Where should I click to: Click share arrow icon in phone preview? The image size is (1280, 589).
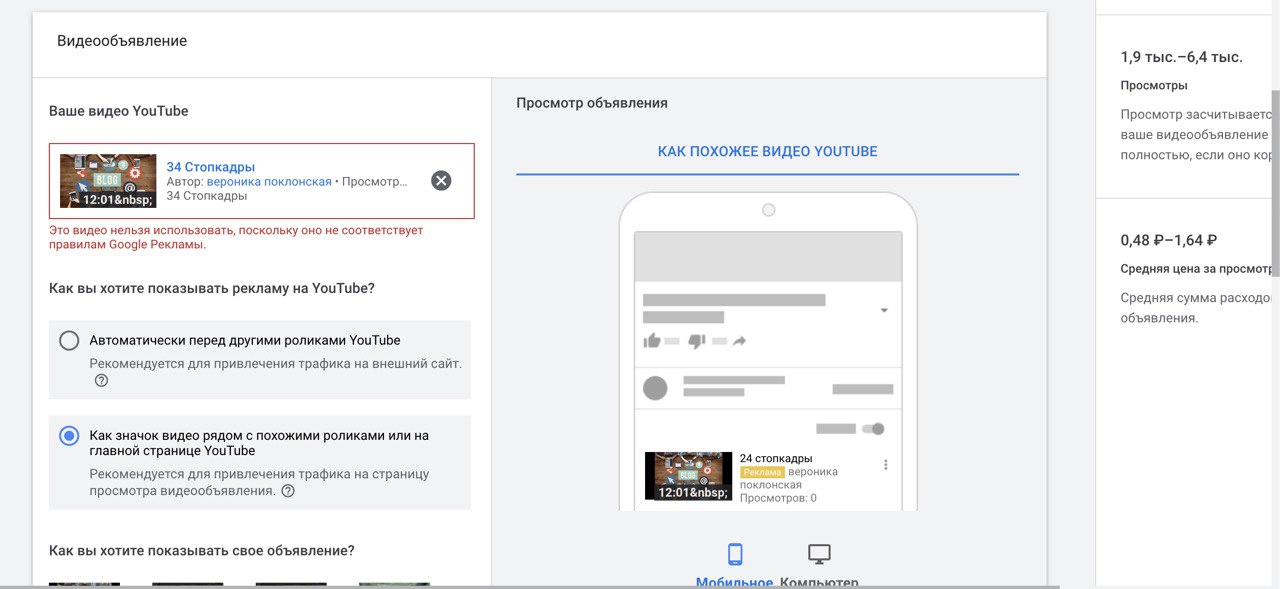pos(740,341)
